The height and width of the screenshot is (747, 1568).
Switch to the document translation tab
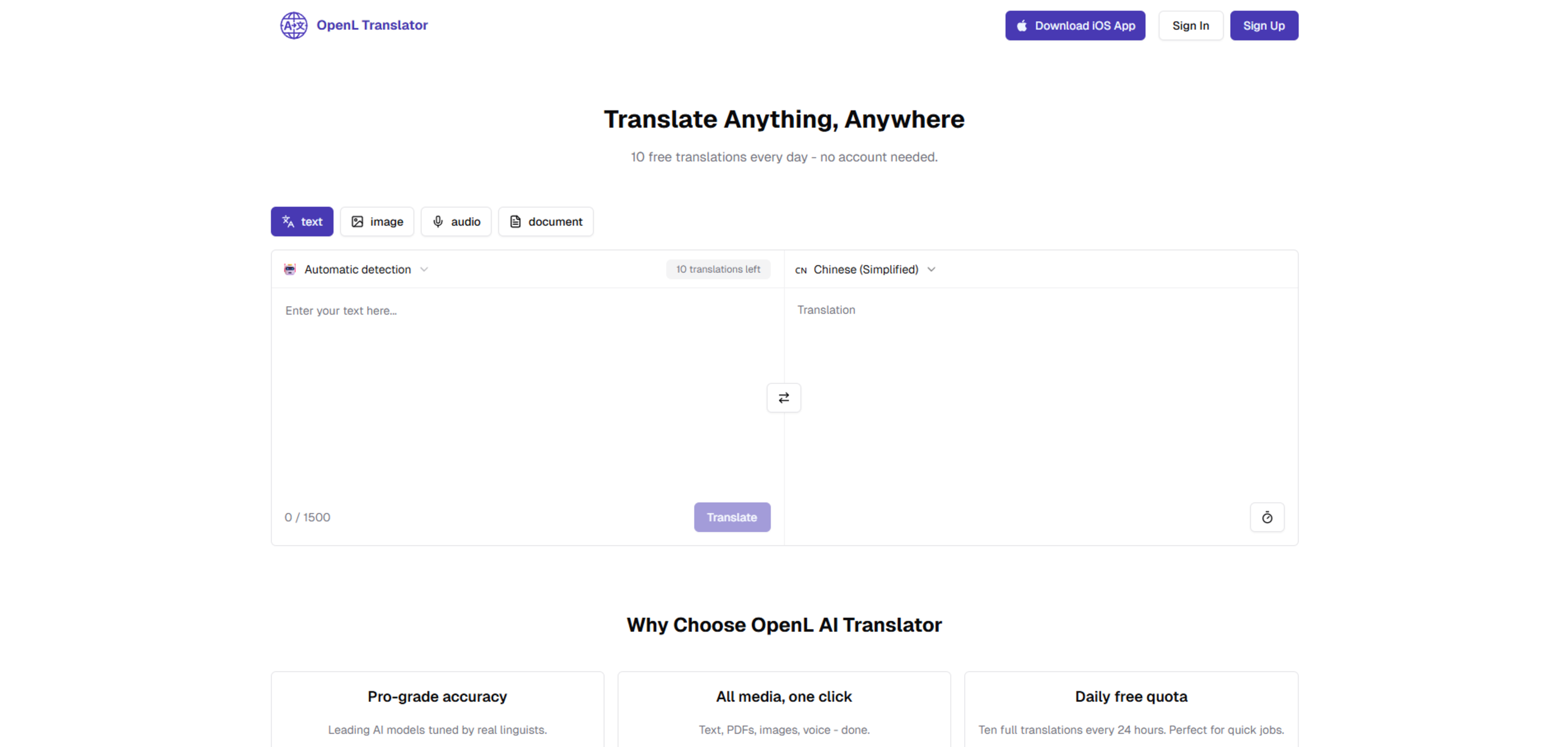pos(546,222)
